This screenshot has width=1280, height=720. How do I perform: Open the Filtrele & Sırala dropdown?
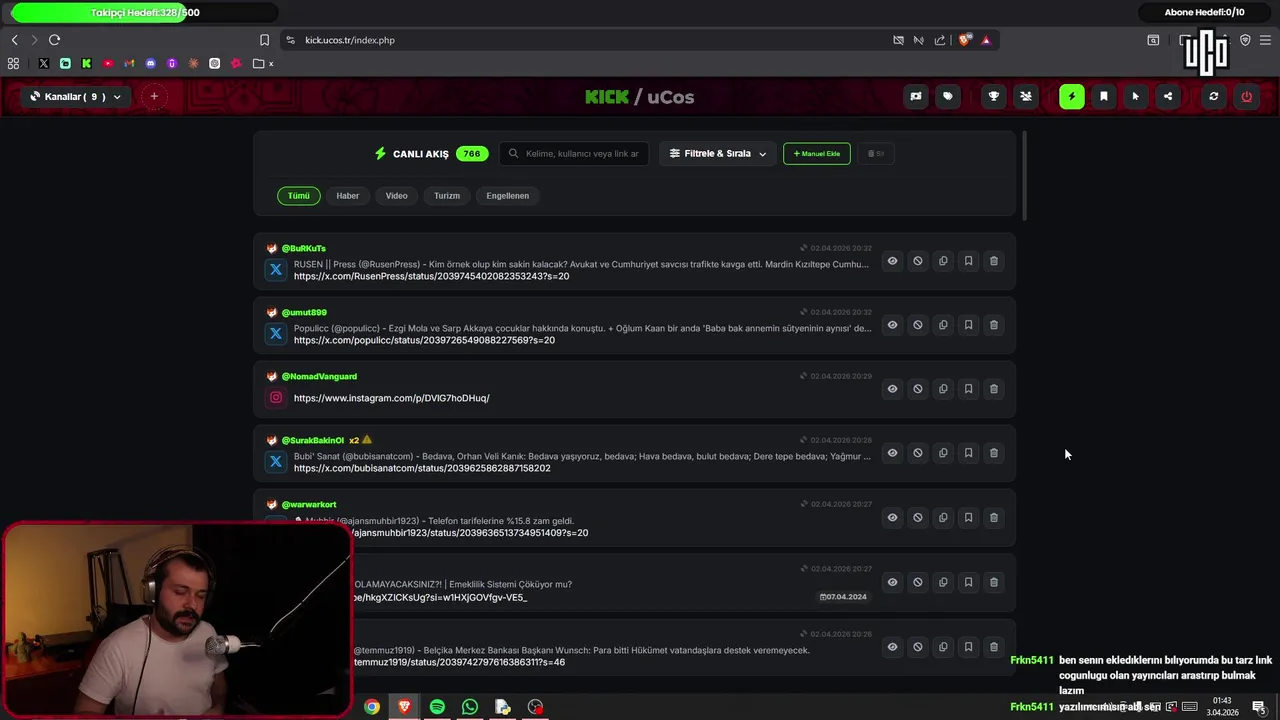click(717, 154)
